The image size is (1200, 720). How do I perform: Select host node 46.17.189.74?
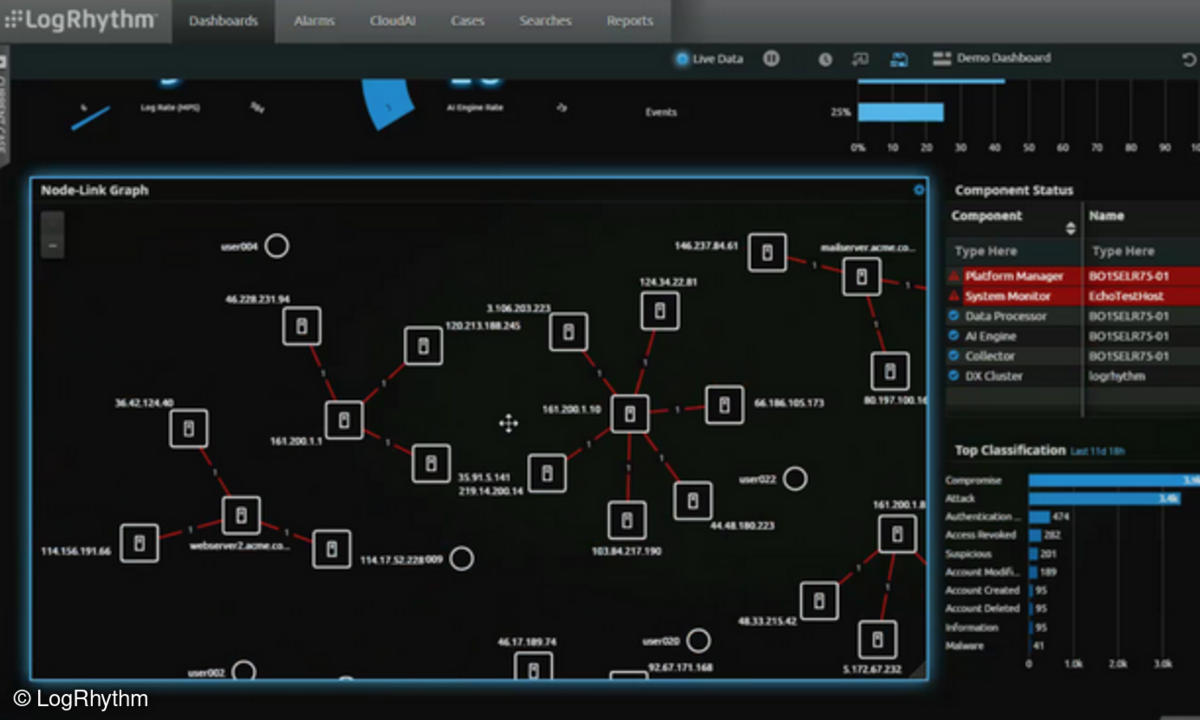click(533, 667)
